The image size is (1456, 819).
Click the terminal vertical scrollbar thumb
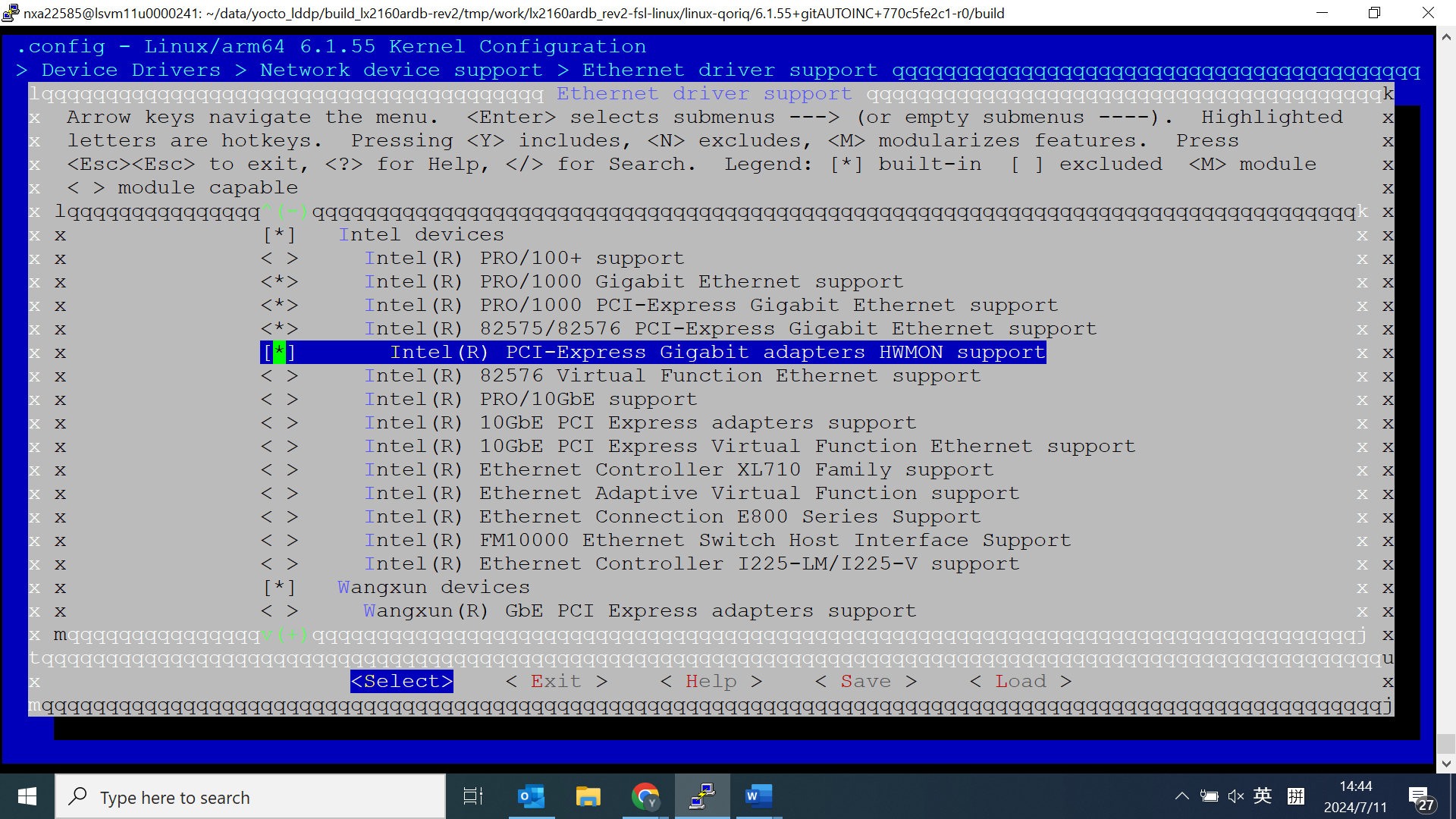(x=1446, y=743)
